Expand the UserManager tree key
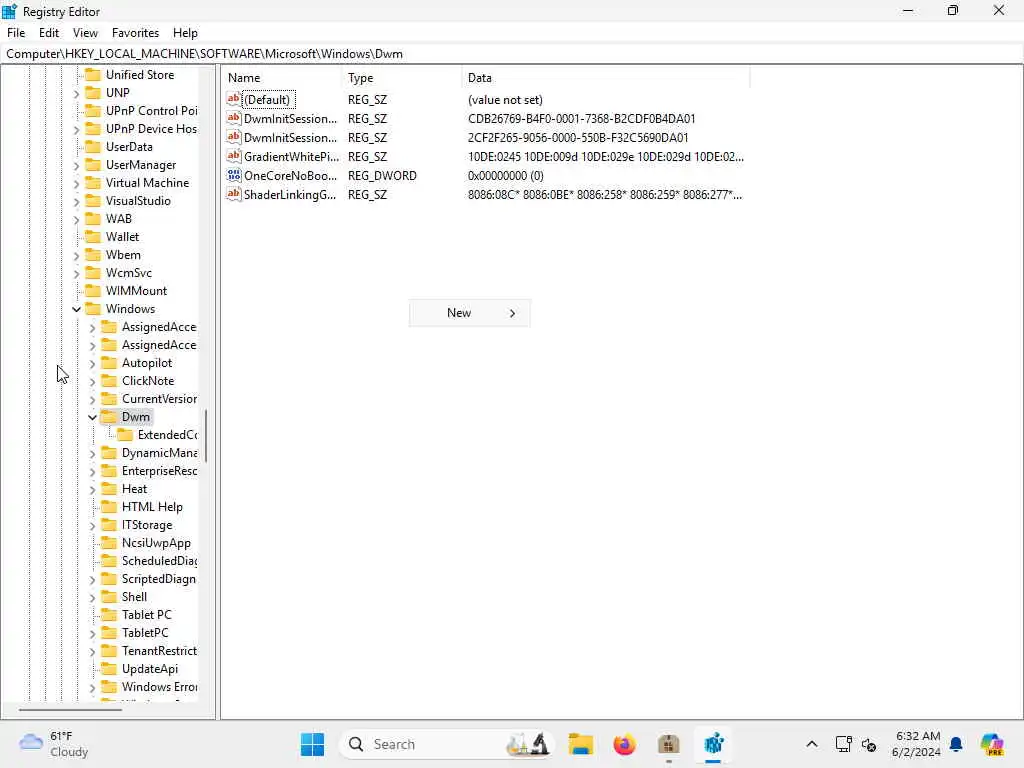The image size is (1024, 768). click(76, 165)
